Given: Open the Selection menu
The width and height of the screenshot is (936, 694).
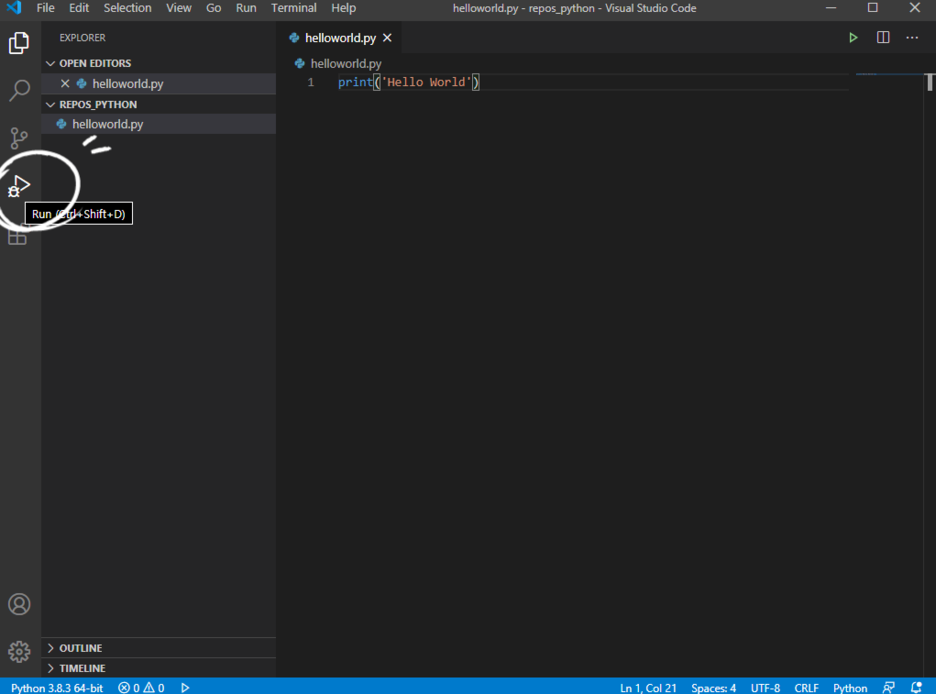Looking at the screenshot, I should pos(128,8).
